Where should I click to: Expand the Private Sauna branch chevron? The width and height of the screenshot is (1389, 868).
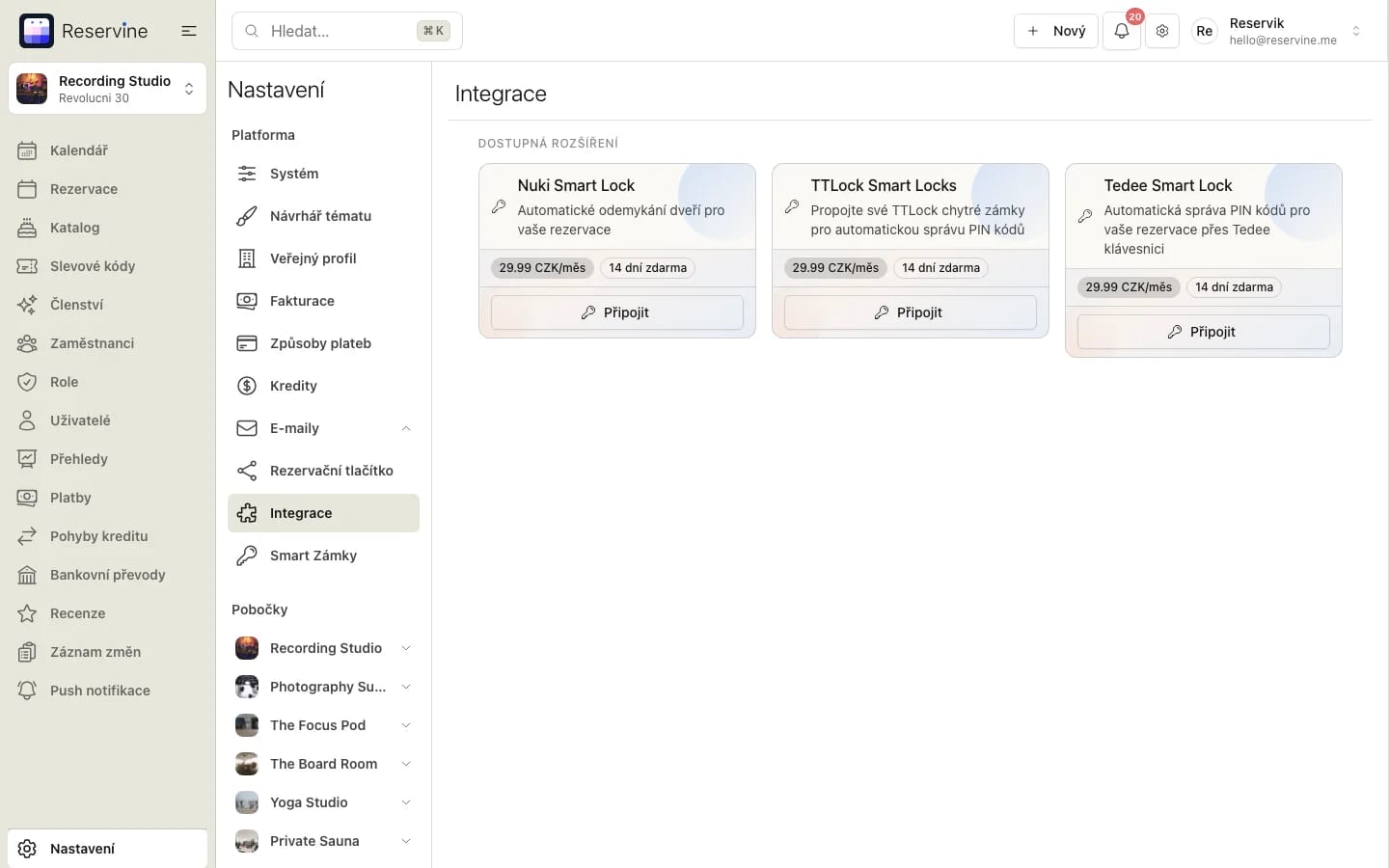(x=406, y=841)
